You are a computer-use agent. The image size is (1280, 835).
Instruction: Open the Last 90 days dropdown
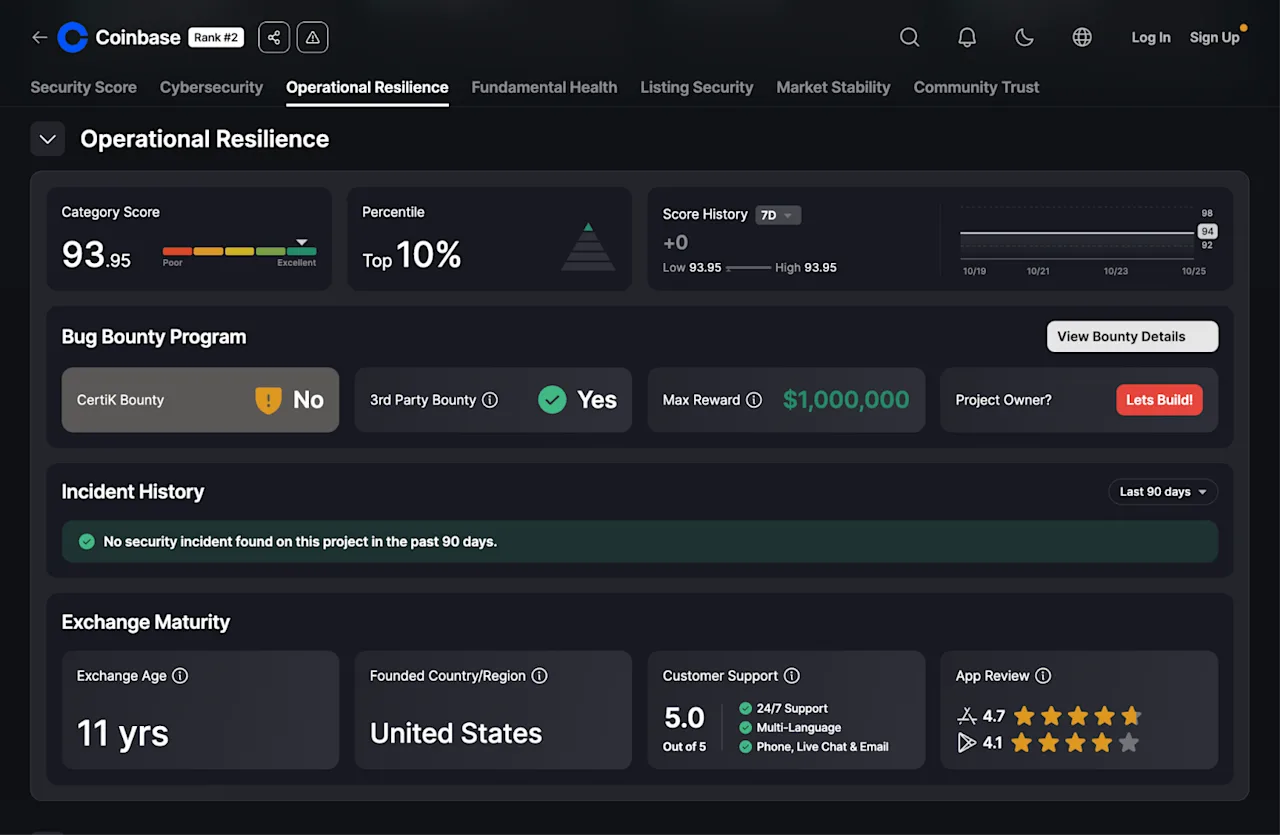tap(1163, 492)
